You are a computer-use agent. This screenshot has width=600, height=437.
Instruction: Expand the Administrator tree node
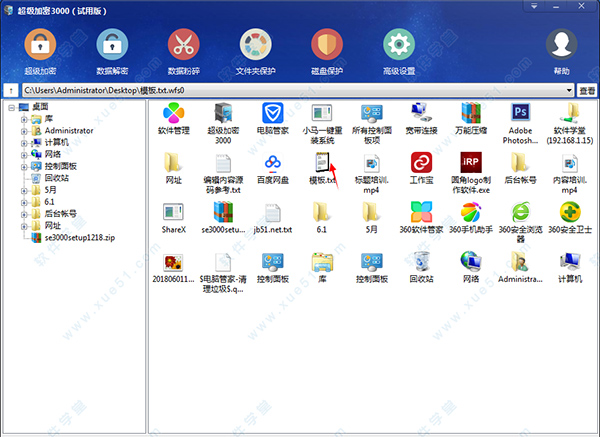point(24,130)
